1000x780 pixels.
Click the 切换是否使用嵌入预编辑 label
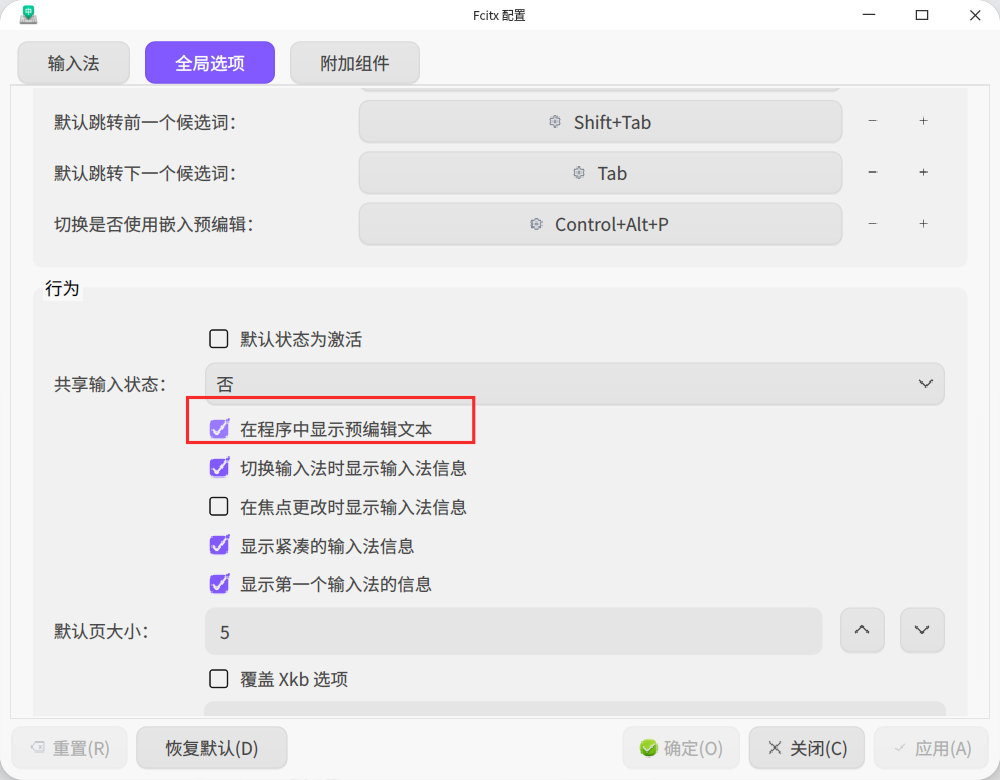tap(153, 224)
